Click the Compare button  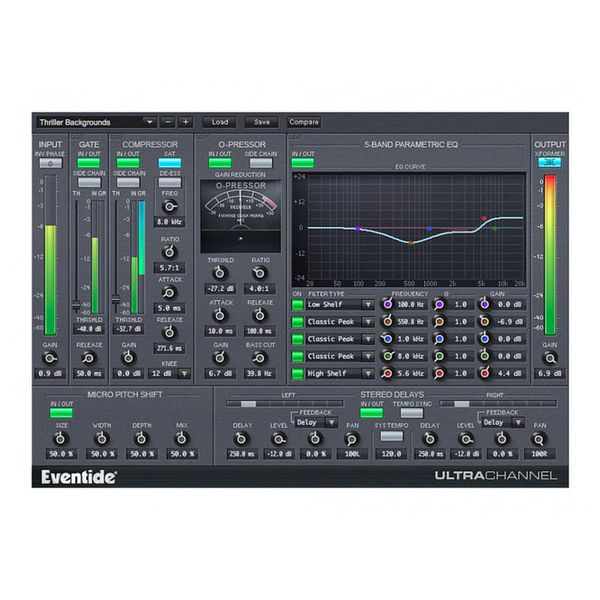pyautogui.click(x=304, y=122)
